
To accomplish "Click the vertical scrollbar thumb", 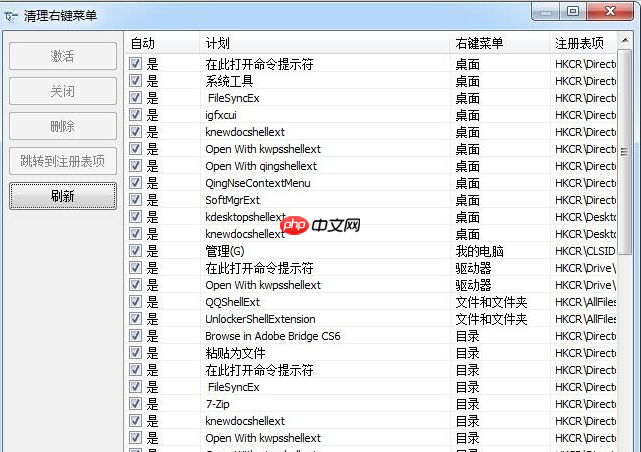I will click(625, 152).
